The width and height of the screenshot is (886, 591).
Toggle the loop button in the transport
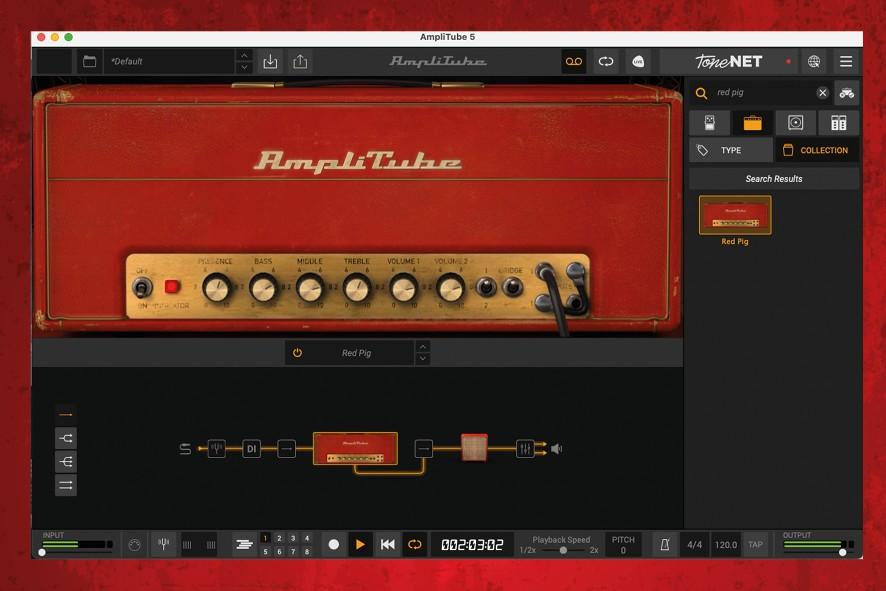414,545
